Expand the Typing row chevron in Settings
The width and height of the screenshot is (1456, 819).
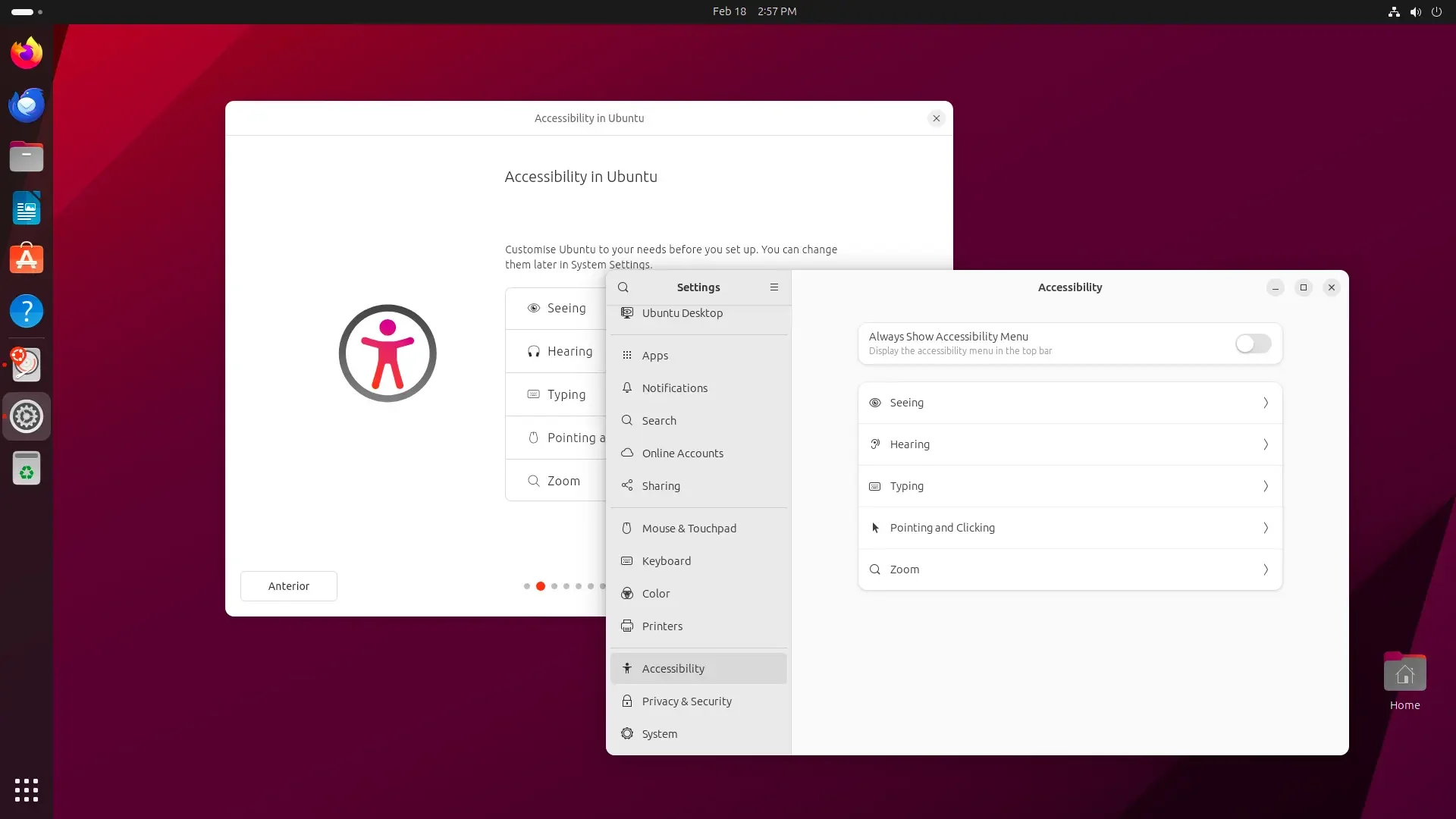click(1266, 486)
